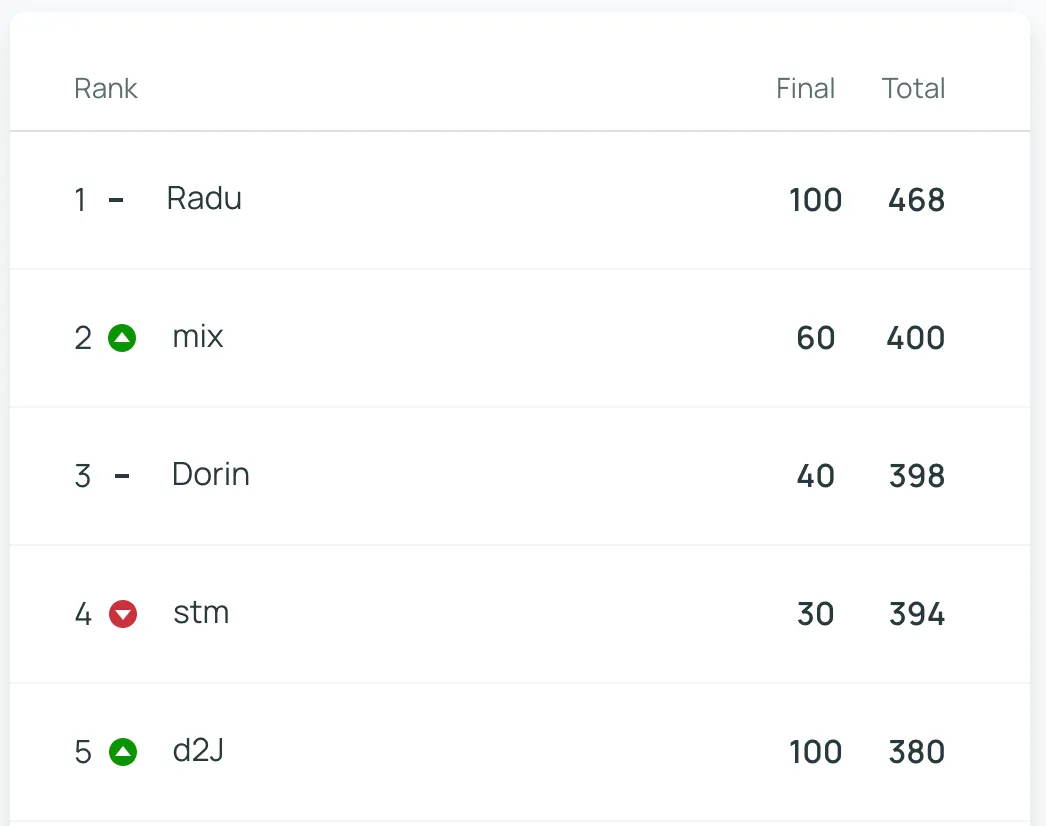Select the Rank column header
The width and height of the screenshot is (1046, 826).
pyautogui.click(x=105, y=88)
